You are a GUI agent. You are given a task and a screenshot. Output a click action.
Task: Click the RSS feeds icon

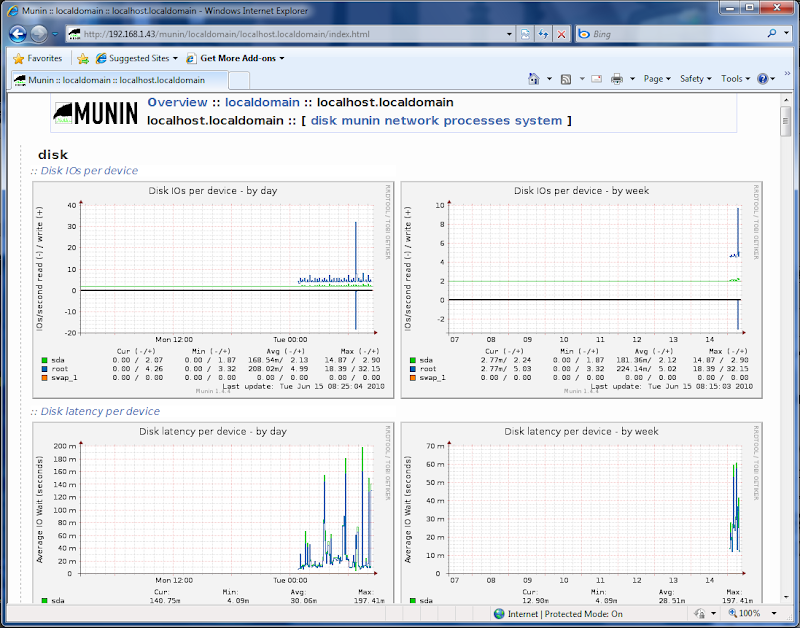coord(566,79)
